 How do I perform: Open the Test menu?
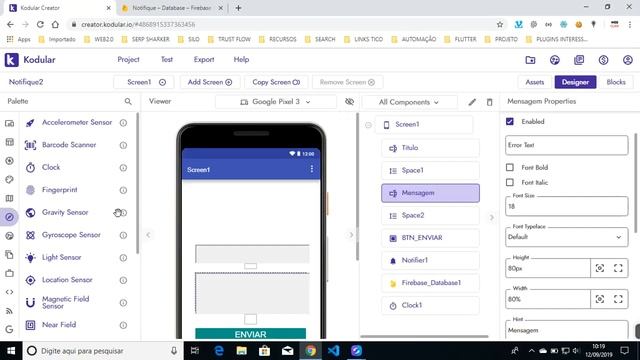167,60
